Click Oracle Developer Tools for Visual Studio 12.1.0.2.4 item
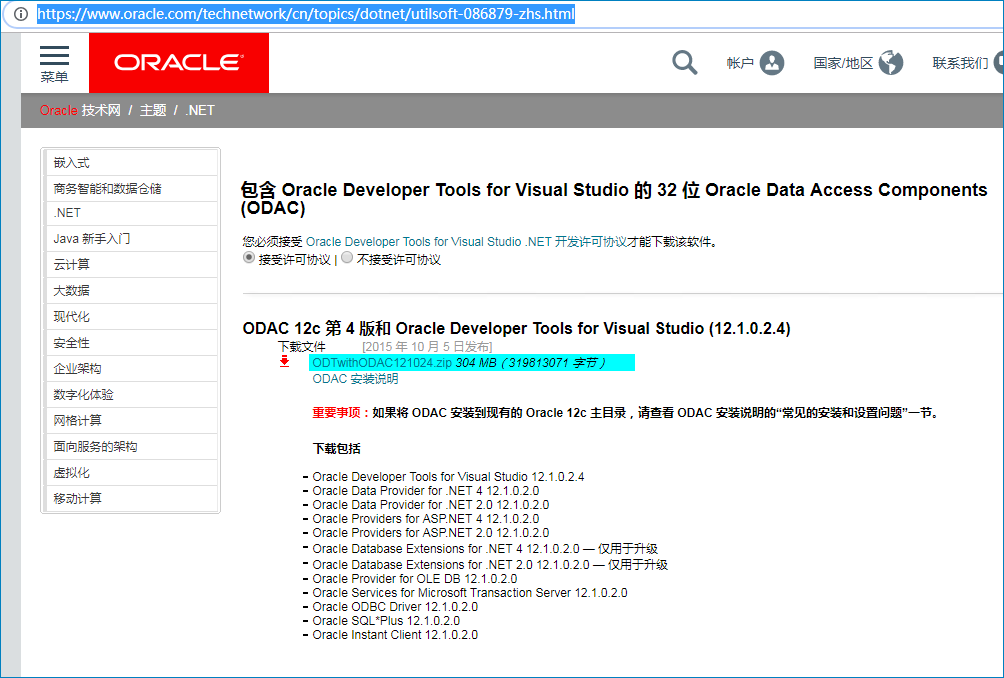The image size is (1004, 678). coord(448,477)
